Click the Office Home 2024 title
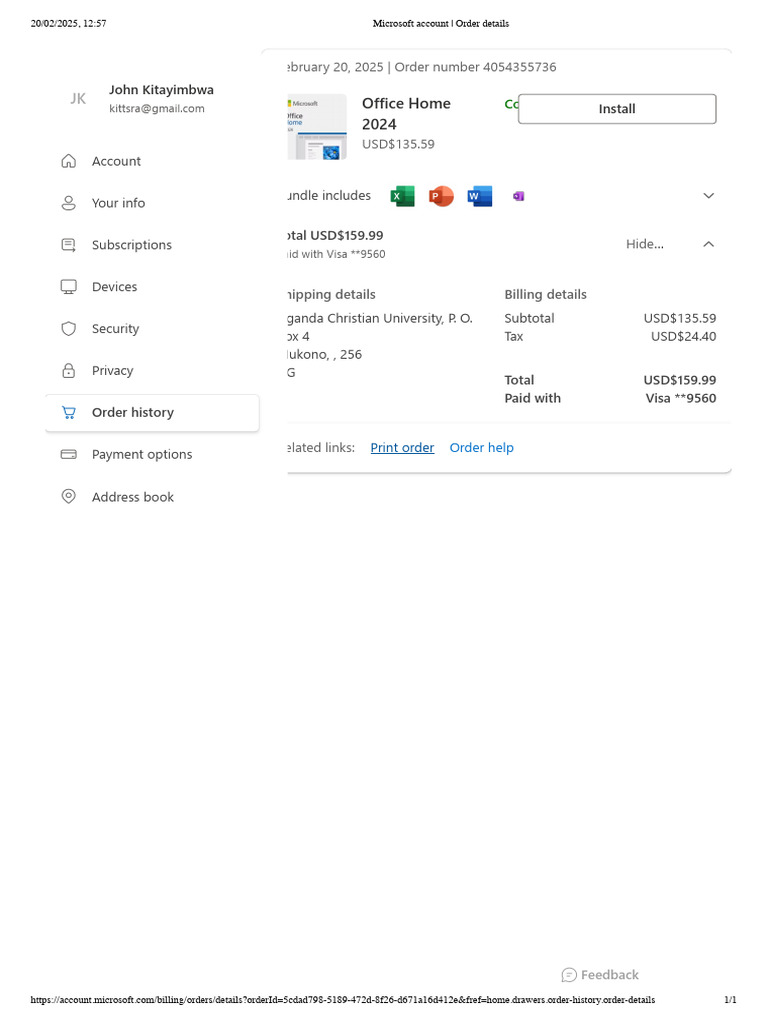 406,114
